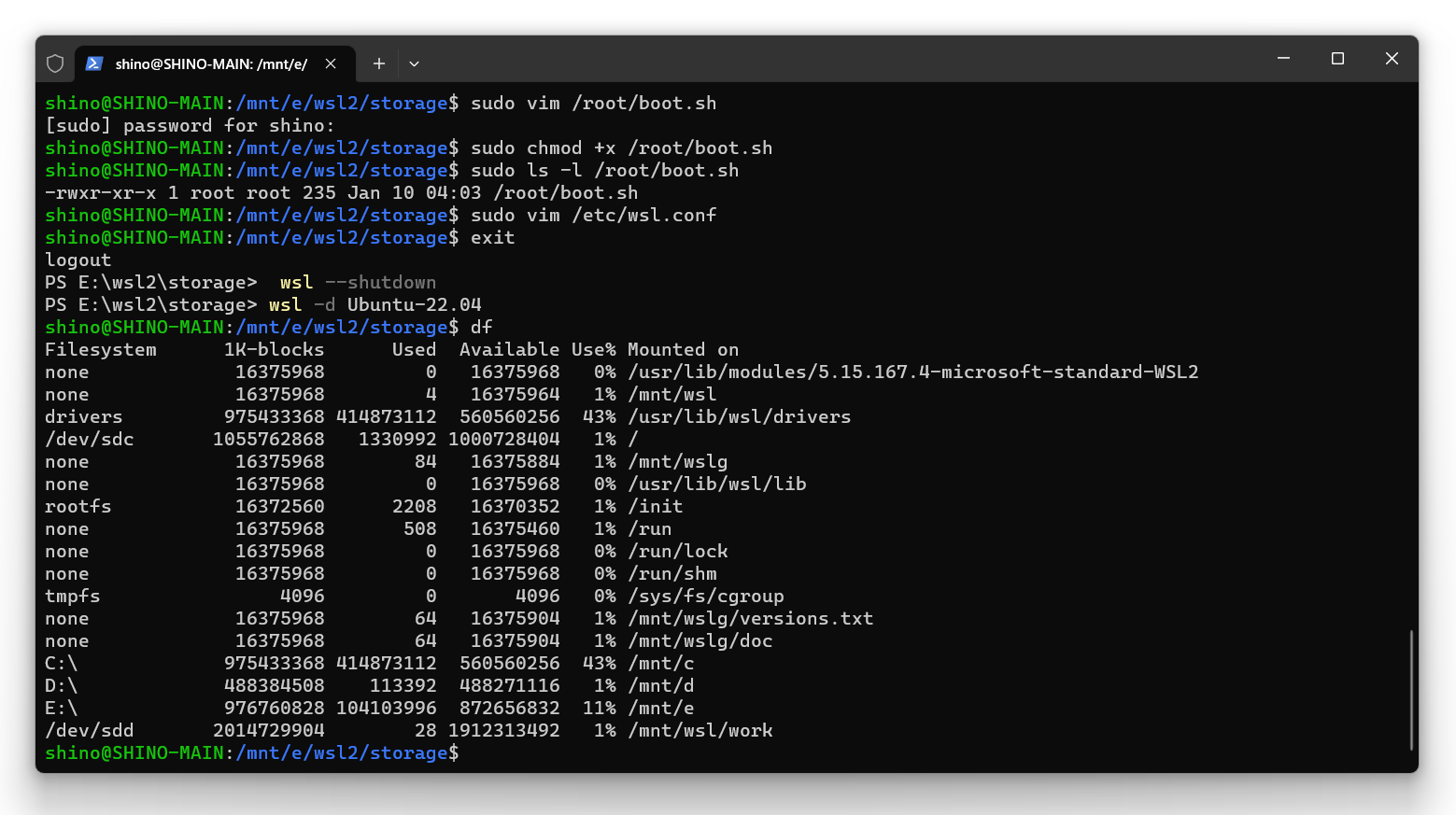Click the microsoft-standard-WSL2 modules path
1456x815 pixels.
913,372
